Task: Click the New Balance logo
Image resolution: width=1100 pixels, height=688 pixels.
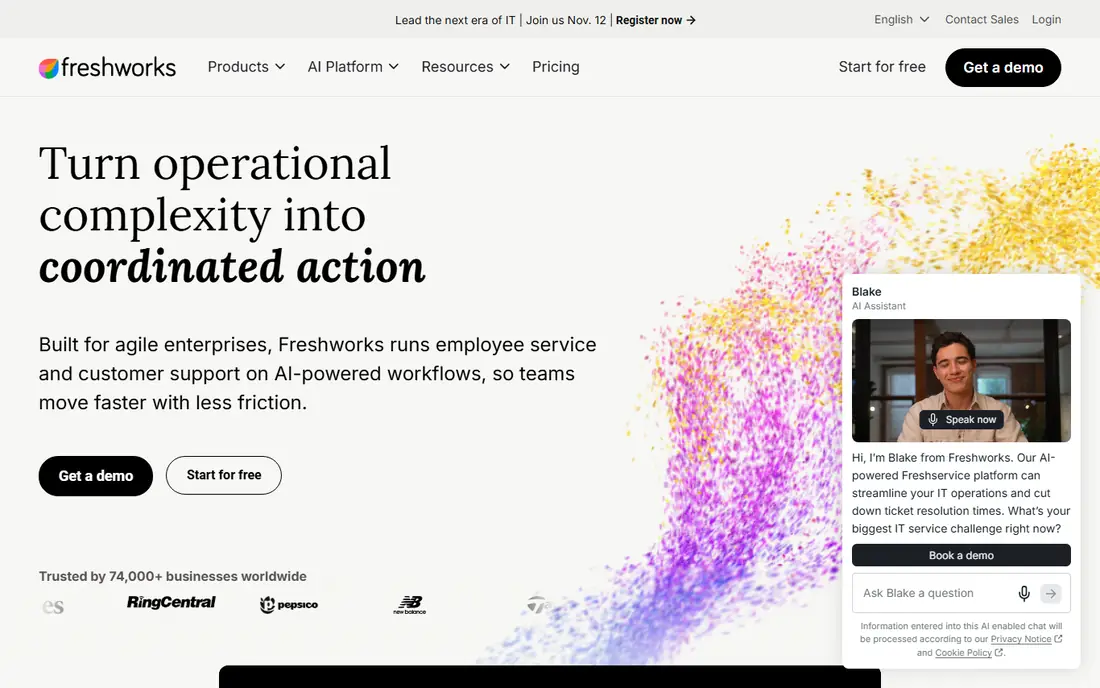Action: [410, 605]
